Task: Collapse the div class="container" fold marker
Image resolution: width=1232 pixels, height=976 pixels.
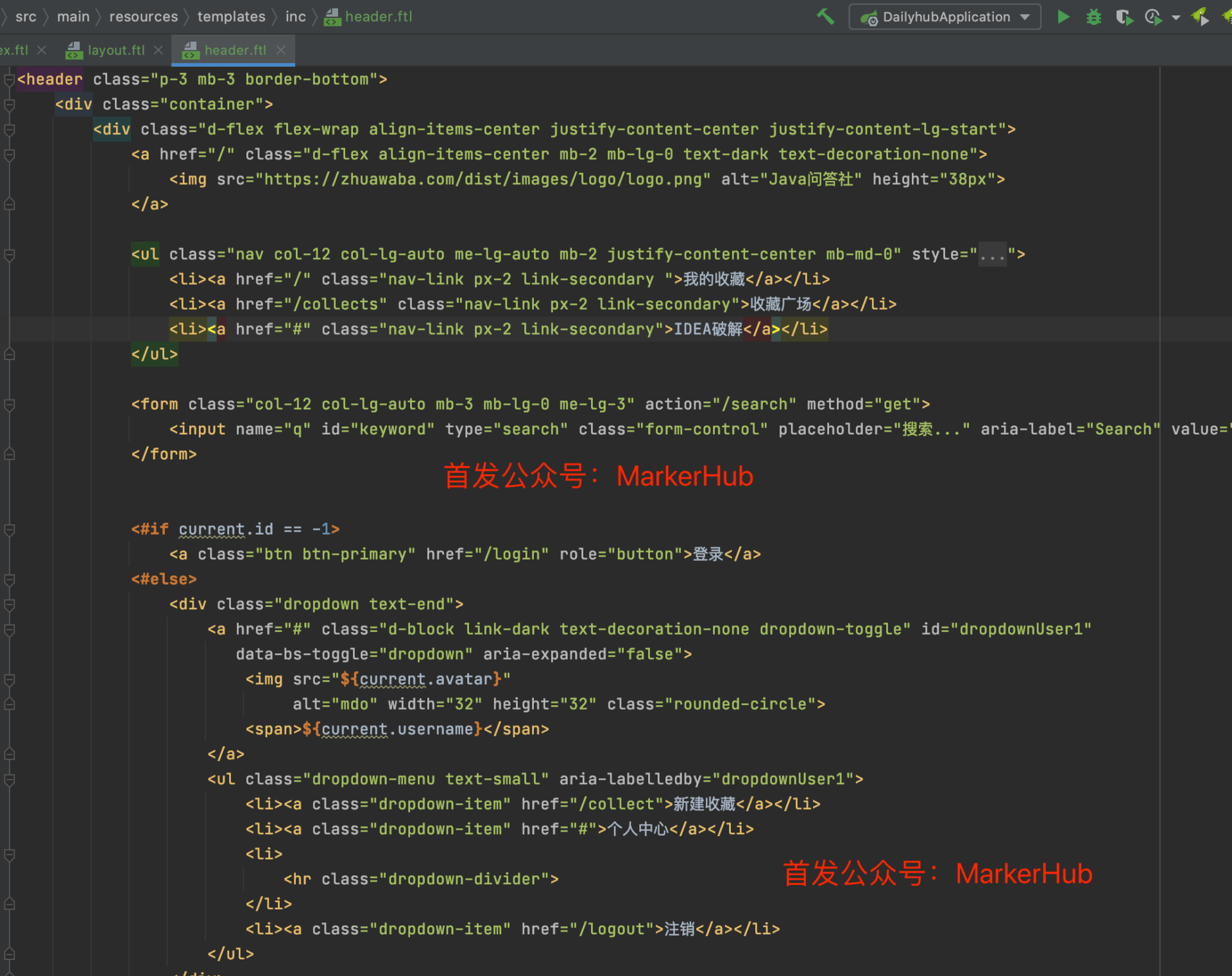Action: [9, 105]
